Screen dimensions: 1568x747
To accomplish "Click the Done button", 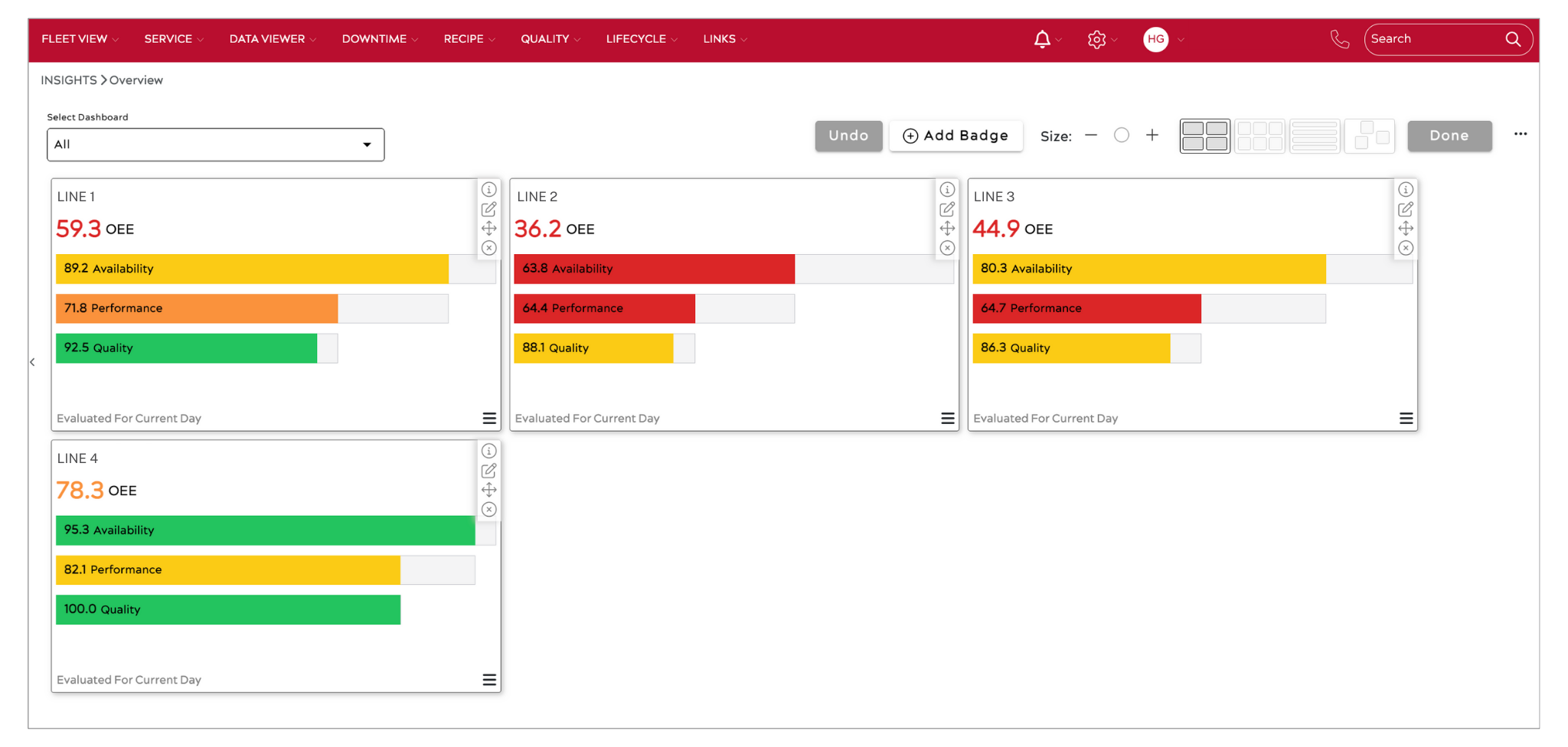I will pos(1449,135).
